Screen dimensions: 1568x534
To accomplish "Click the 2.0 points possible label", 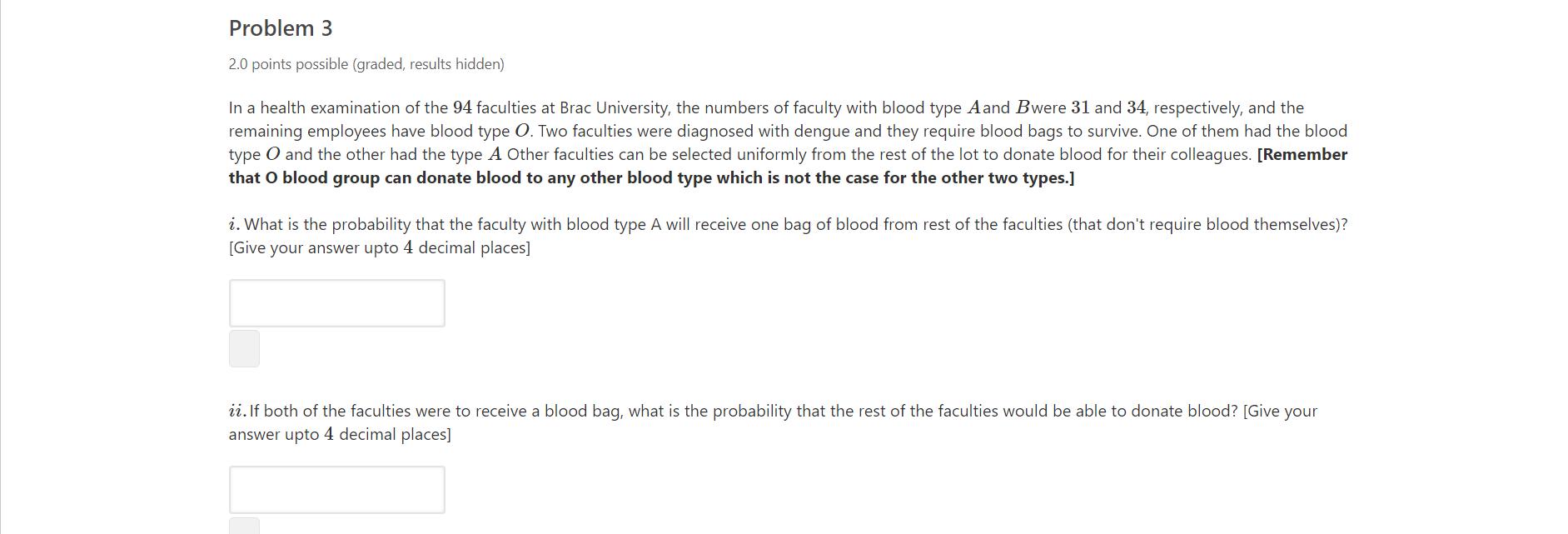I will point(366,64).
